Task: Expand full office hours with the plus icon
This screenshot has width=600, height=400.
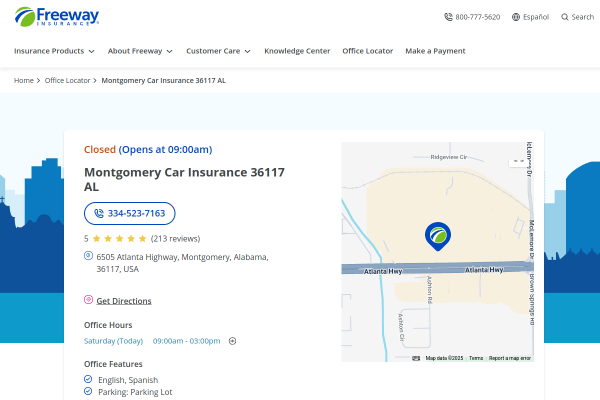Action: click(232, 341)
